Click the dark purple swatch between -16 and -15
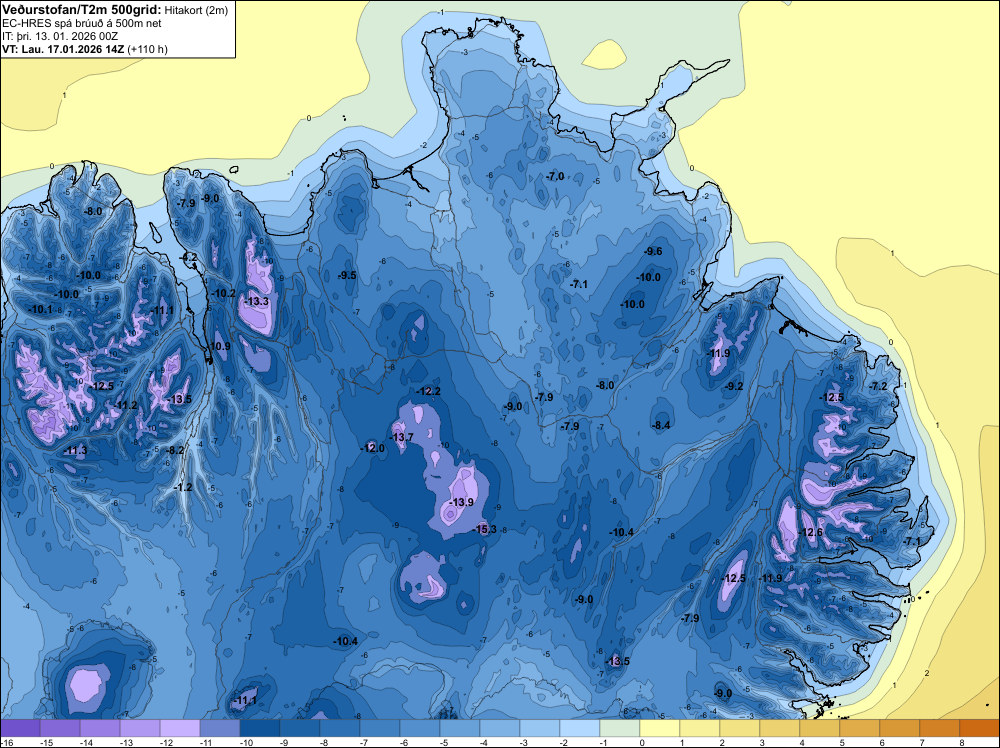This screenshot has height=748, width=1000. pyautogui.click(x=20, y=728)
